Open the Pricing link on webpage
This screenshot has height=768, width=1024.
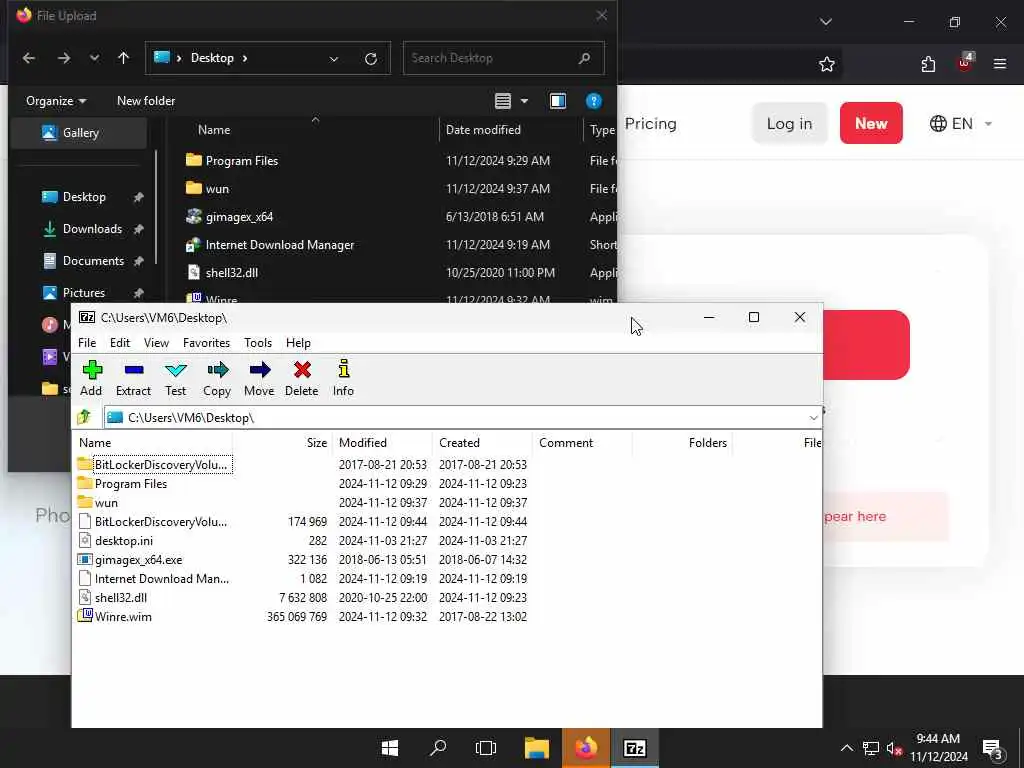click(650, 123)
